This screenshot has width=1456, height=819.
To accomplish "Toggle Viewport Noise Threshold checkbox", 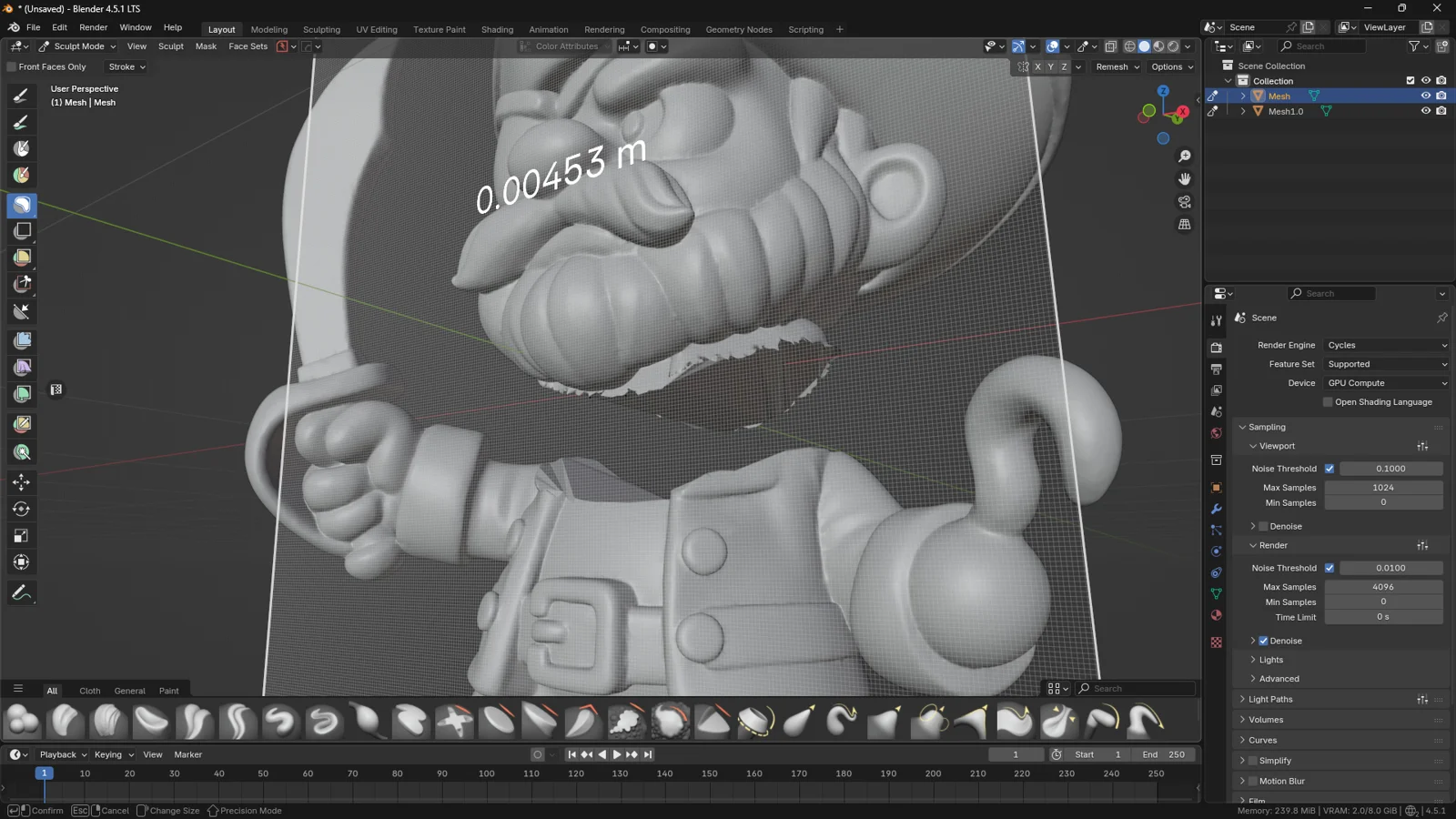I will click(1330, 469).
